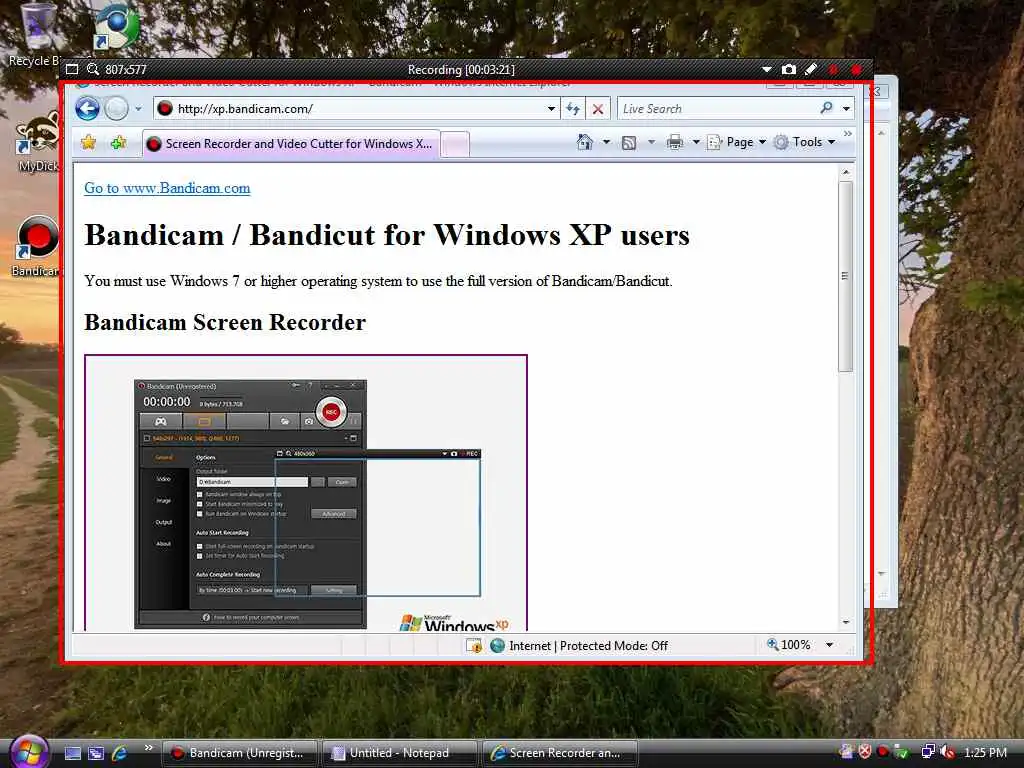Pause the recording with the red pause icon
The height and width of the screenshot is (768, 1024).
833,69
